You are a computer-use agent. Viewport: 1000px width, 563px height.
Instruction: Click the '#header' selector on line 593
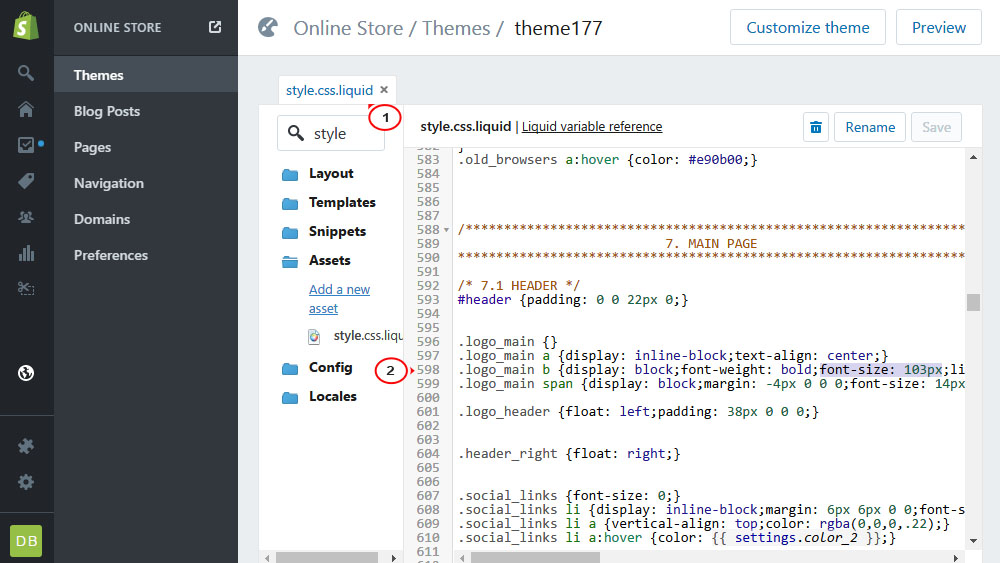point(485,300)
